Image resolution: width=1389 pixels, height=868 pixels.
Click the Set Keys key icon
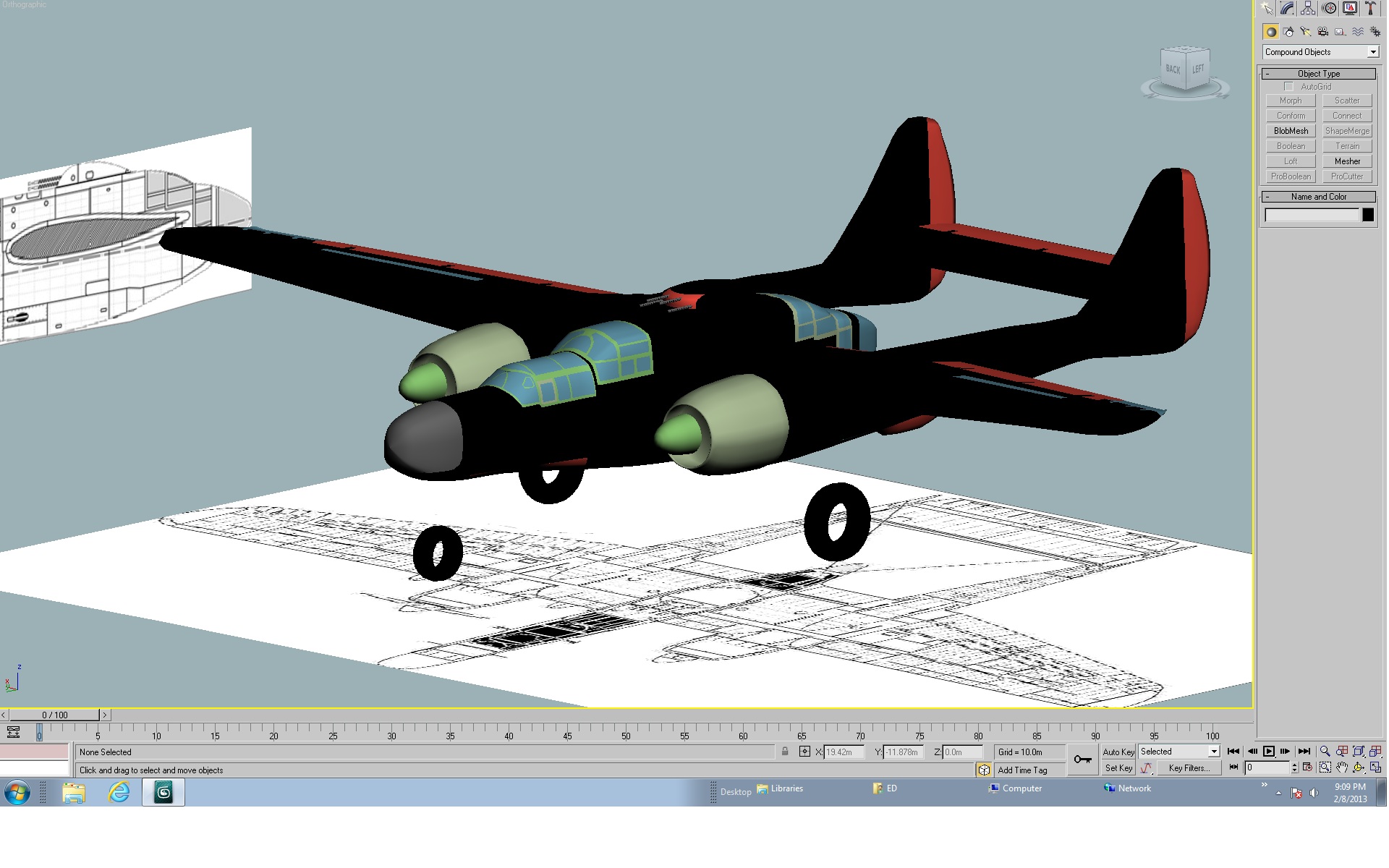pyautogui.click(x=1083, y=759)
